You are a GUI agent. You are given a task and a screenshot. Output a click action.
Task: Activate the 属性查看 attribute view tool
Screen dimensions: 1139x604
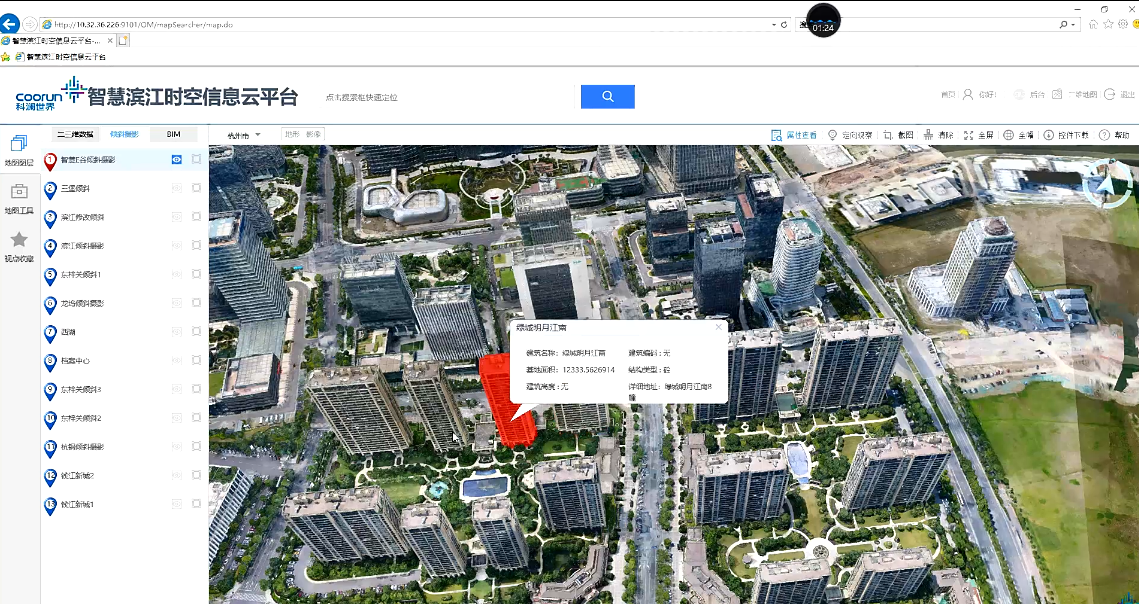click(x=795, y=135)
